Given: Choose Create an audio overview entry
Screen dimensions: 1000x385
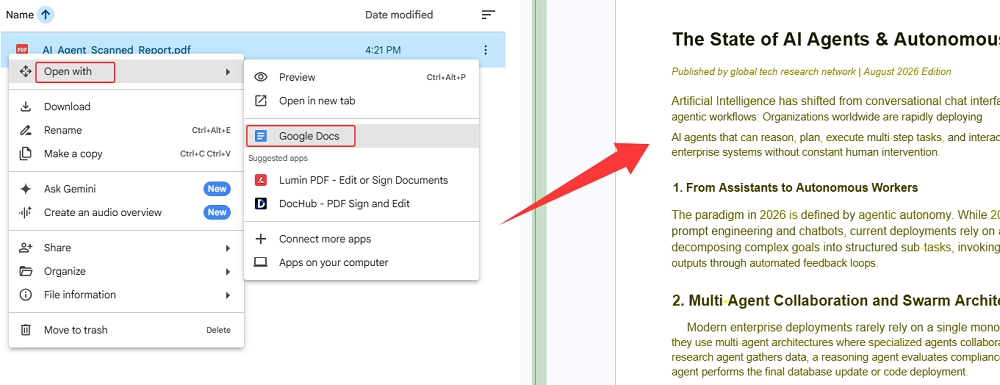Looking at the screenshot, I should click(x=126, y=212).
